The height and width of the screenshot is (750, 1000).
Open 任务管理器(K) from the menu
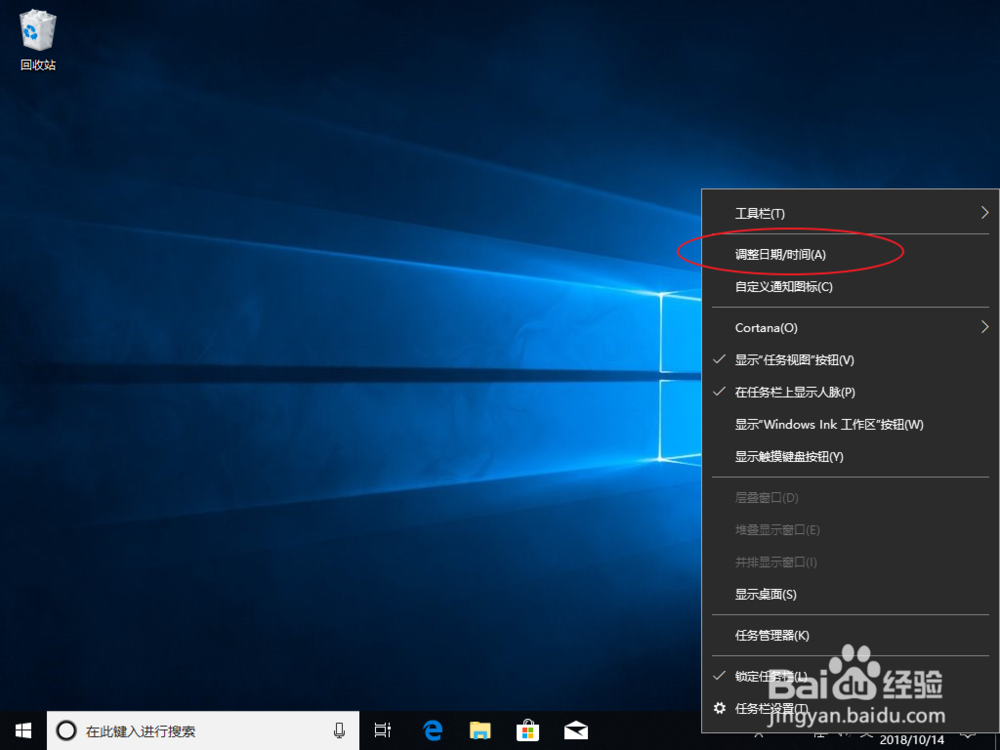point(850,635)
